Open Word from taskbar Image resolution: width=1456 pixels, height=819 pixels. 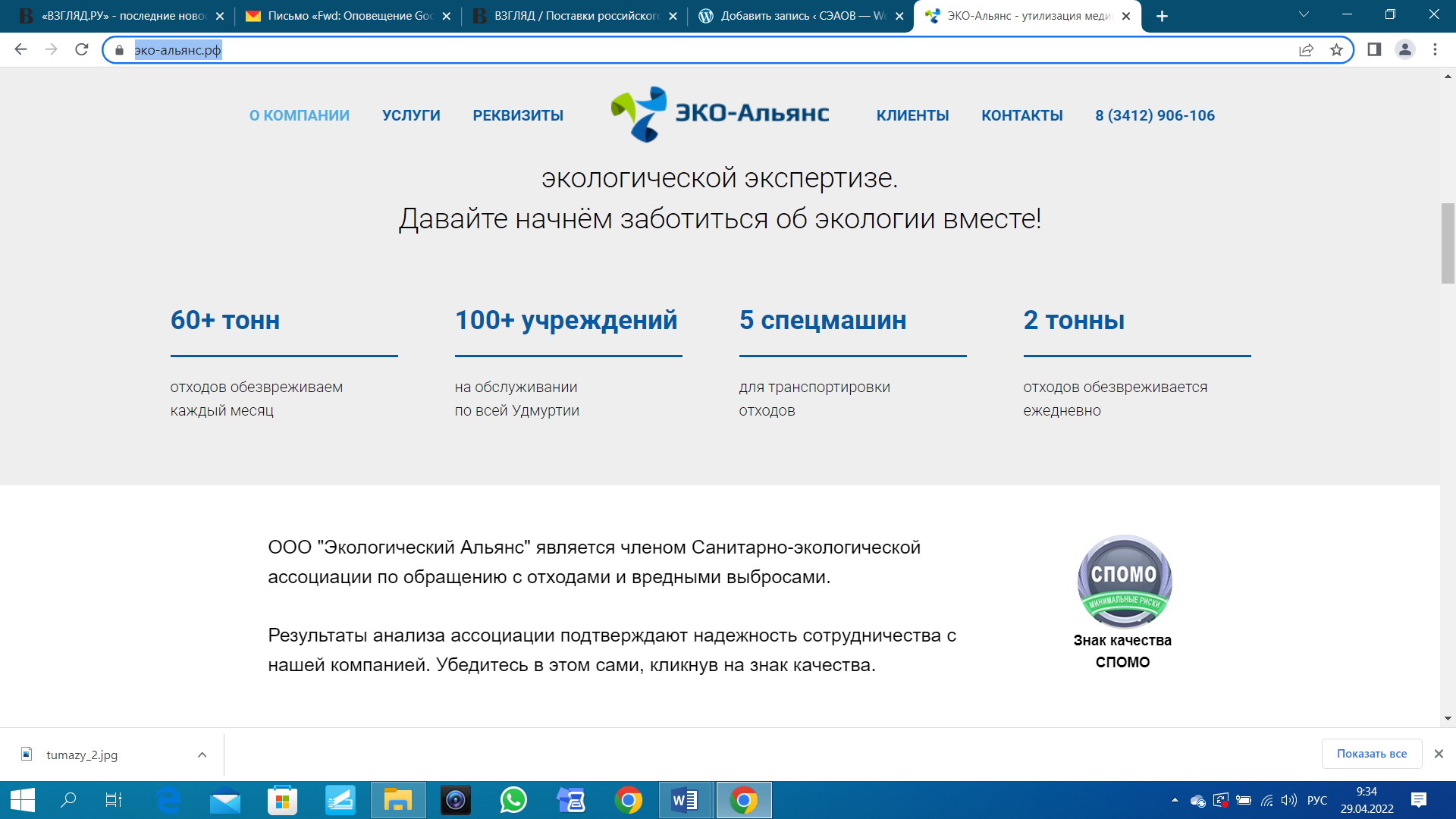pos(686,800)
